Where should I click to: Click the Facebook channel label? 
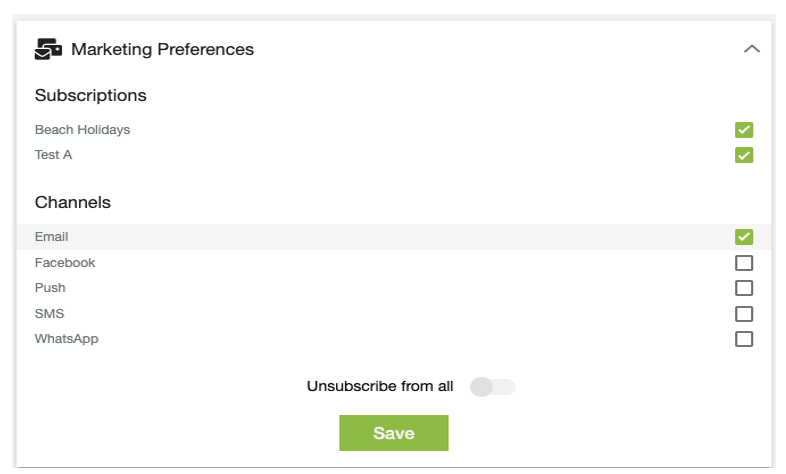tap(65, 263)
